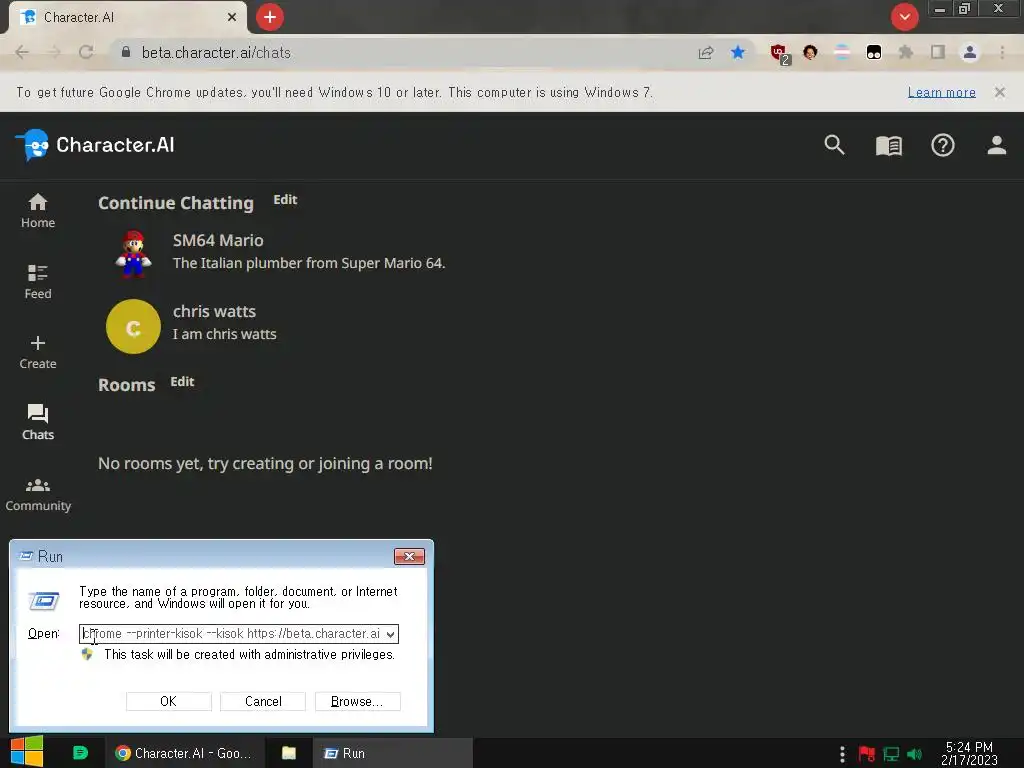Open the chris watts yellow avatar
Viewport: 1024px width, 768px height.
tap(133, 327)
